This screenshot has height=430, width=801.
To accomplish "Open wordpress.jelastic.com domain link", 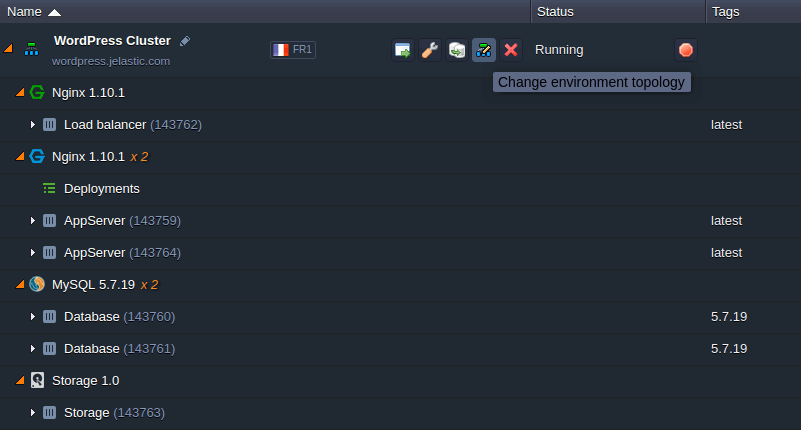I will click(x=111, y=61).
